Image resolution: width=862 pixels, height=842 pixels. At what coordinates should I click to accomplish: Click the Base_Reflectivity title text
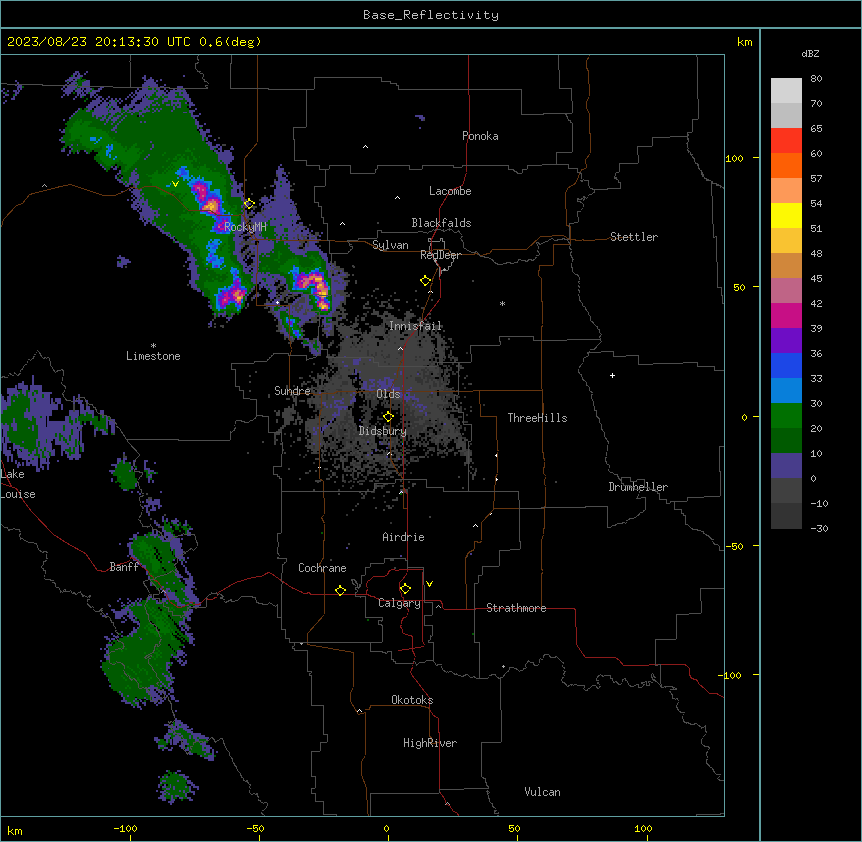(431, 15)
